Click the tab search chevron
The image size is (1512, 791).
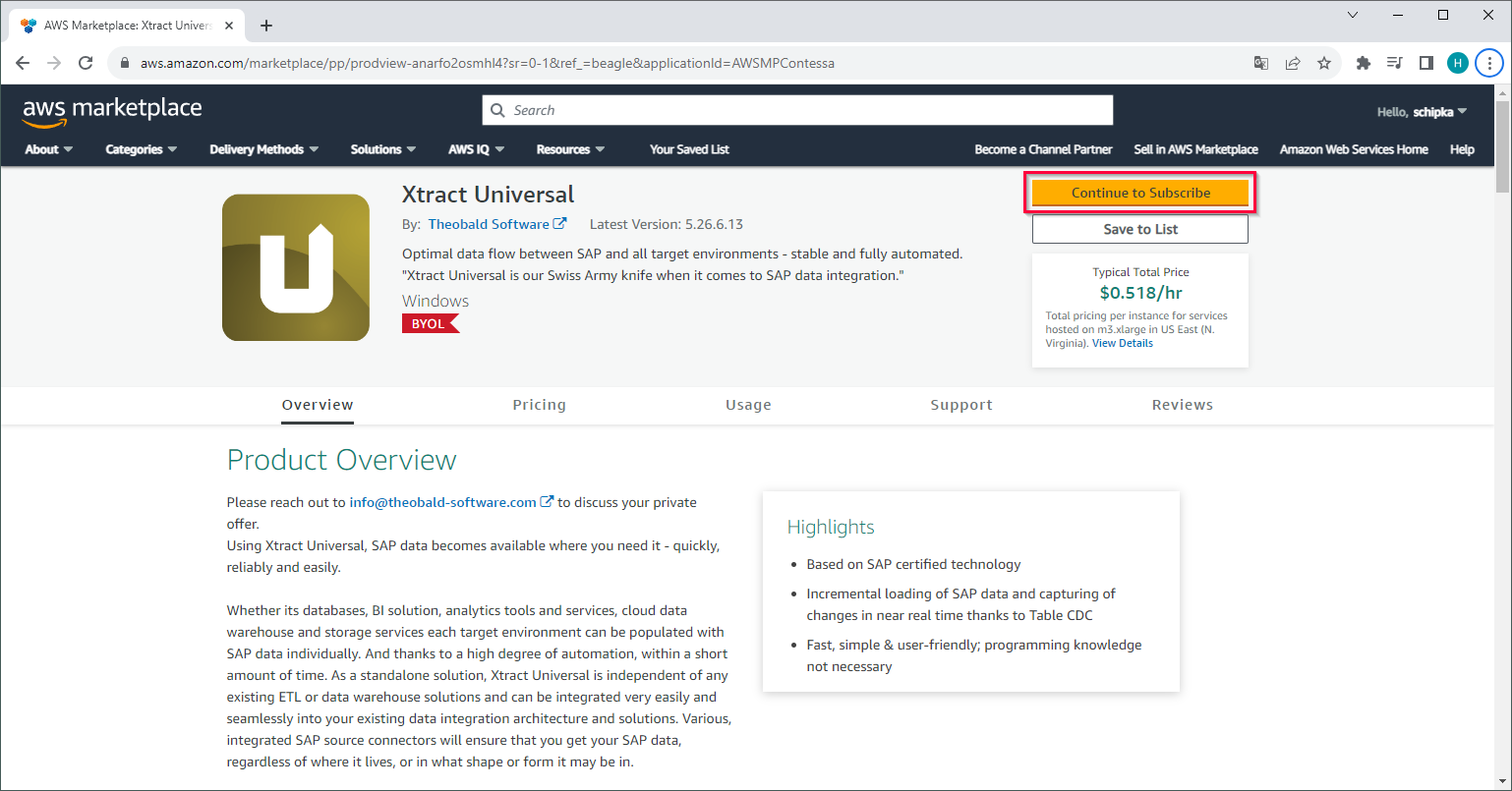[1353, 15]
